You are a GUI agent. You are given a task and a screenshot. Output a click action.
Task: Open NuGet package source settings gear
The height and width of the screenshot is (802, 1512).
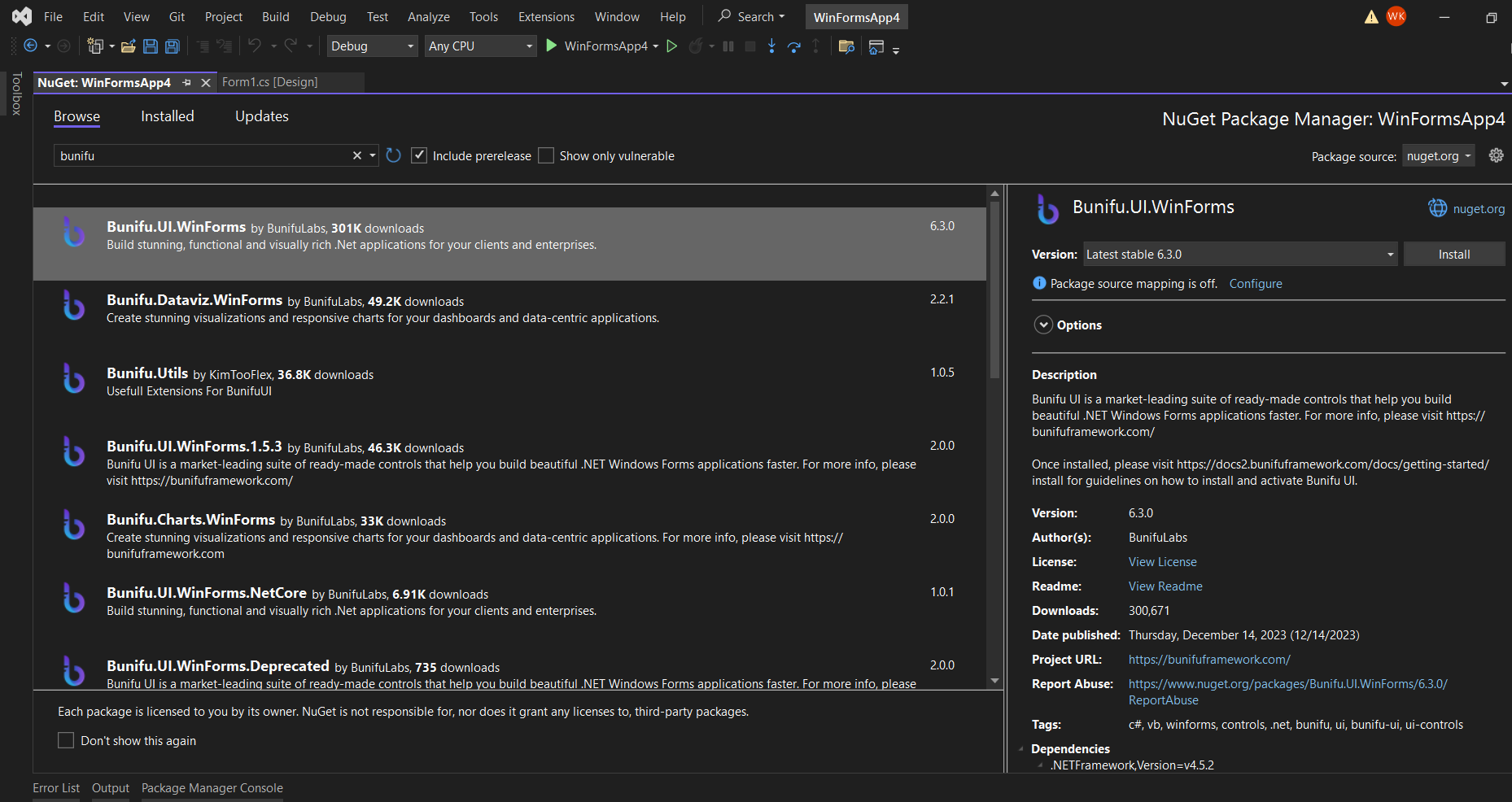pos(1496,155)
